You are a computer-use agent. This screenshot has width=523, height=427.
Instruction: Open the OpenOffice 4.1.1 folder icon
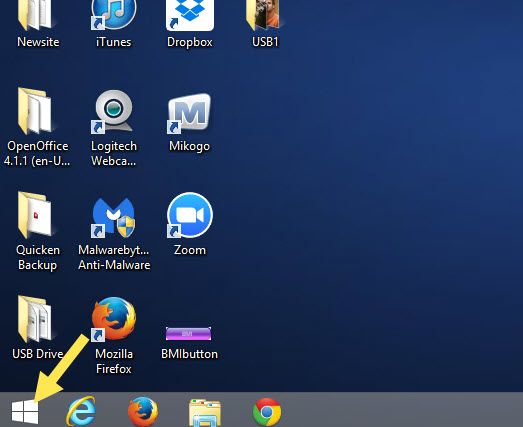tap(35, 111)
